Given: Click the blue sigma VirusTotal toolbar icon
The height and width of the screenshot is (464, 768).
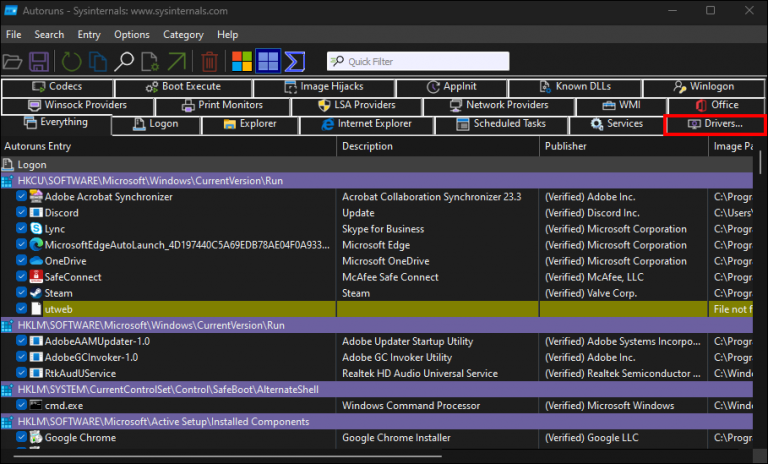Looking at the screenshot, I should [x=294, y=61].
